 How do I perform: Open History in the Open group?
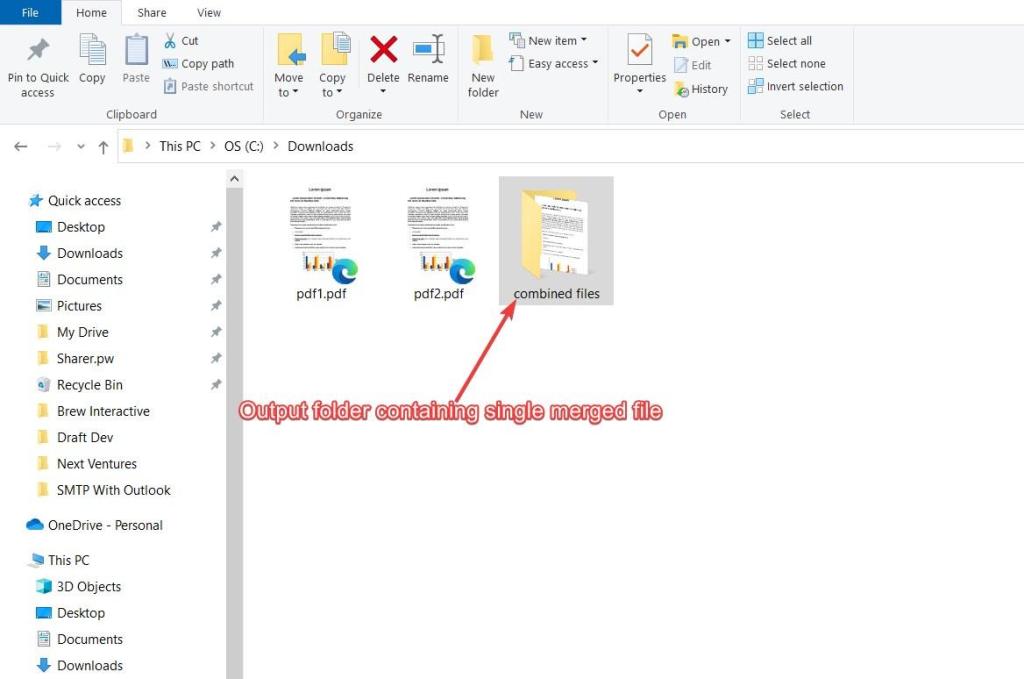[x=701, y=89]
